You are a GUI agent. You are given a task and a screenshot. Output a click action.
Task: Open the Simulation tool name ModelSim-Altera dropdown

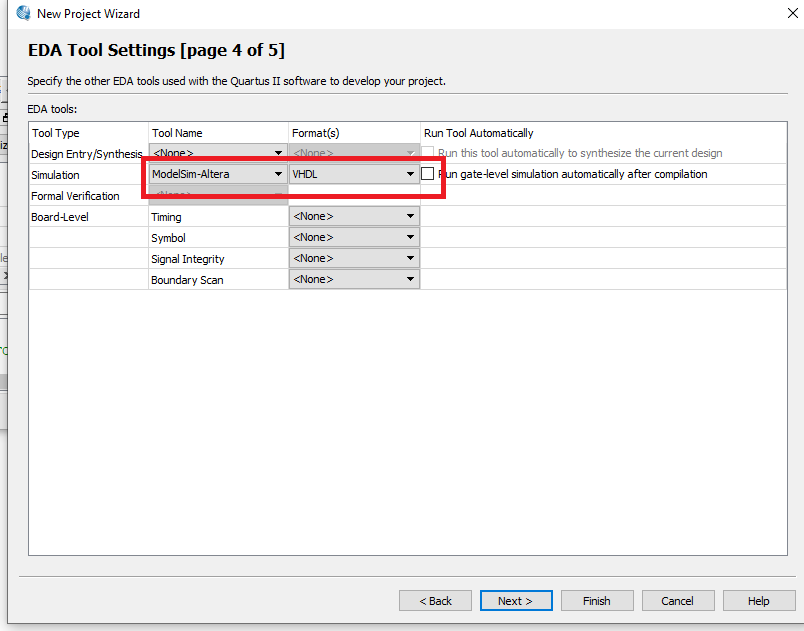[x=218, y=174]
